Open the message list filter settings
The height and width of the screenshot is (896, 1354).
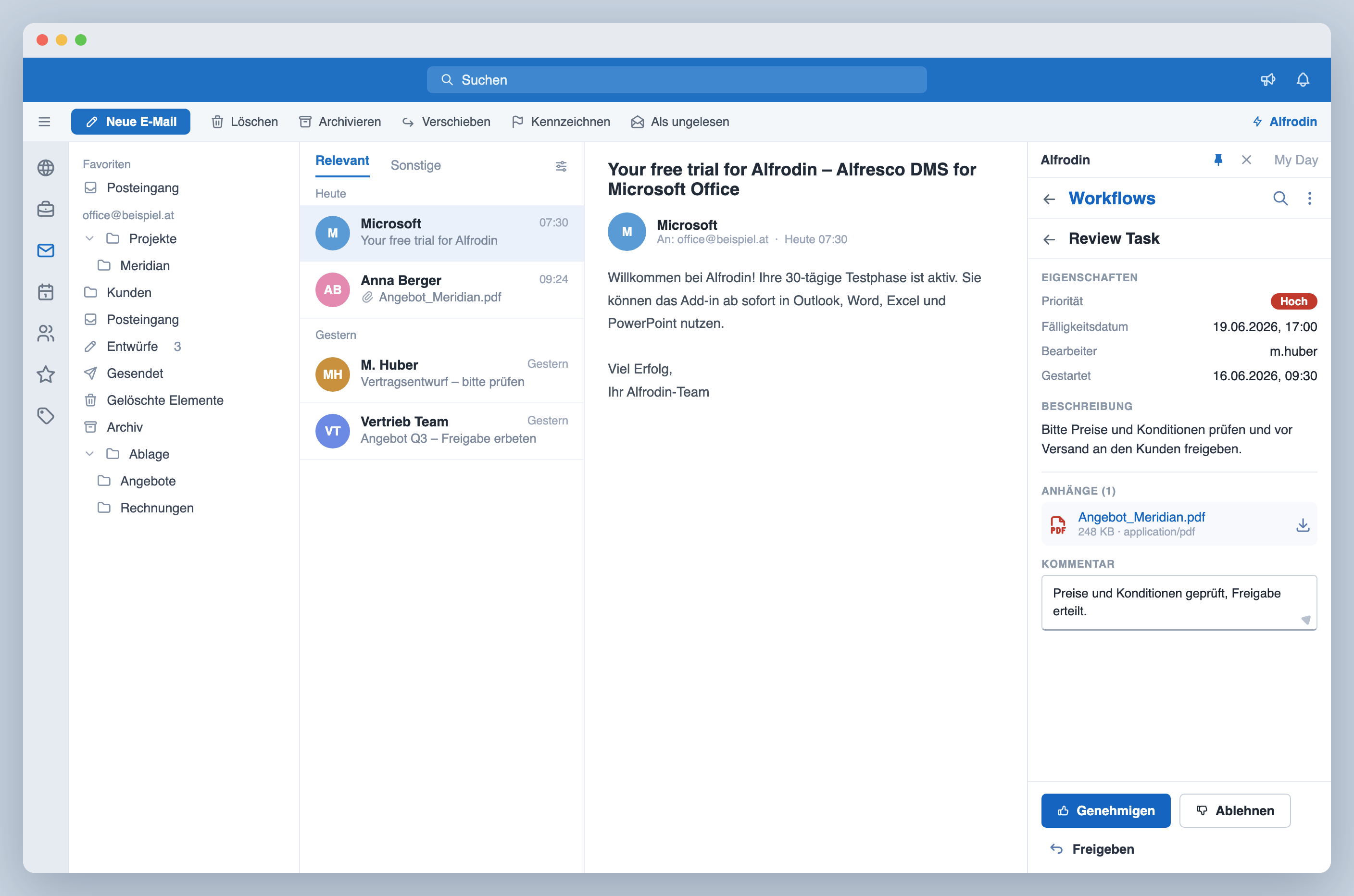coord(561,166)
